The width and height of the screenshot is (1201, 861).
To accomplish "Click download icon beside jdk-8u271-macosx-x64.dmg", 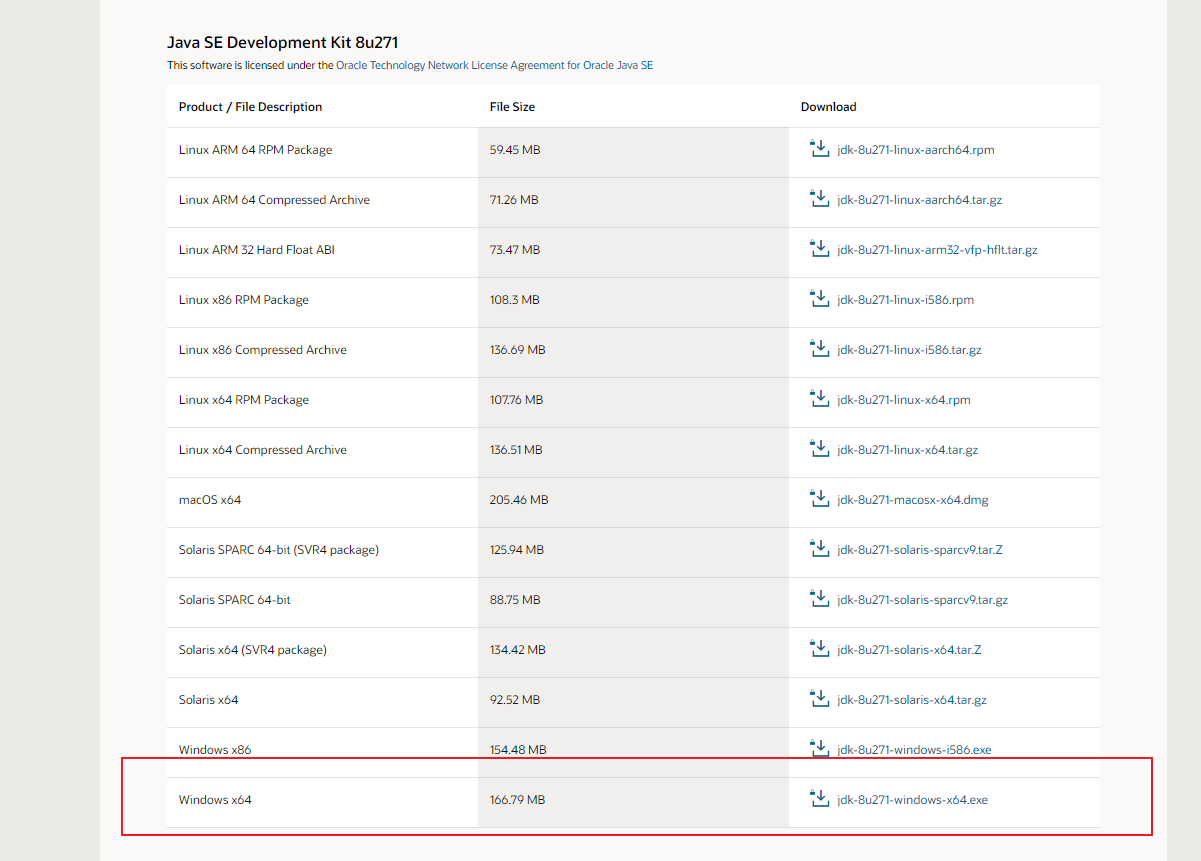I will [819, 499].
